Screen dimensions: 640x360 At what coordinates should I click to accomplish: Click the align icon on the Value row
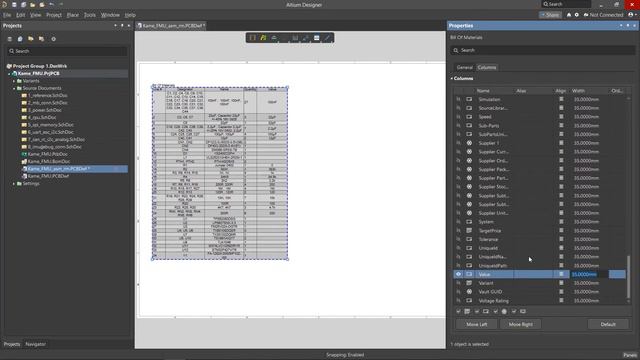tap(561, 274)
